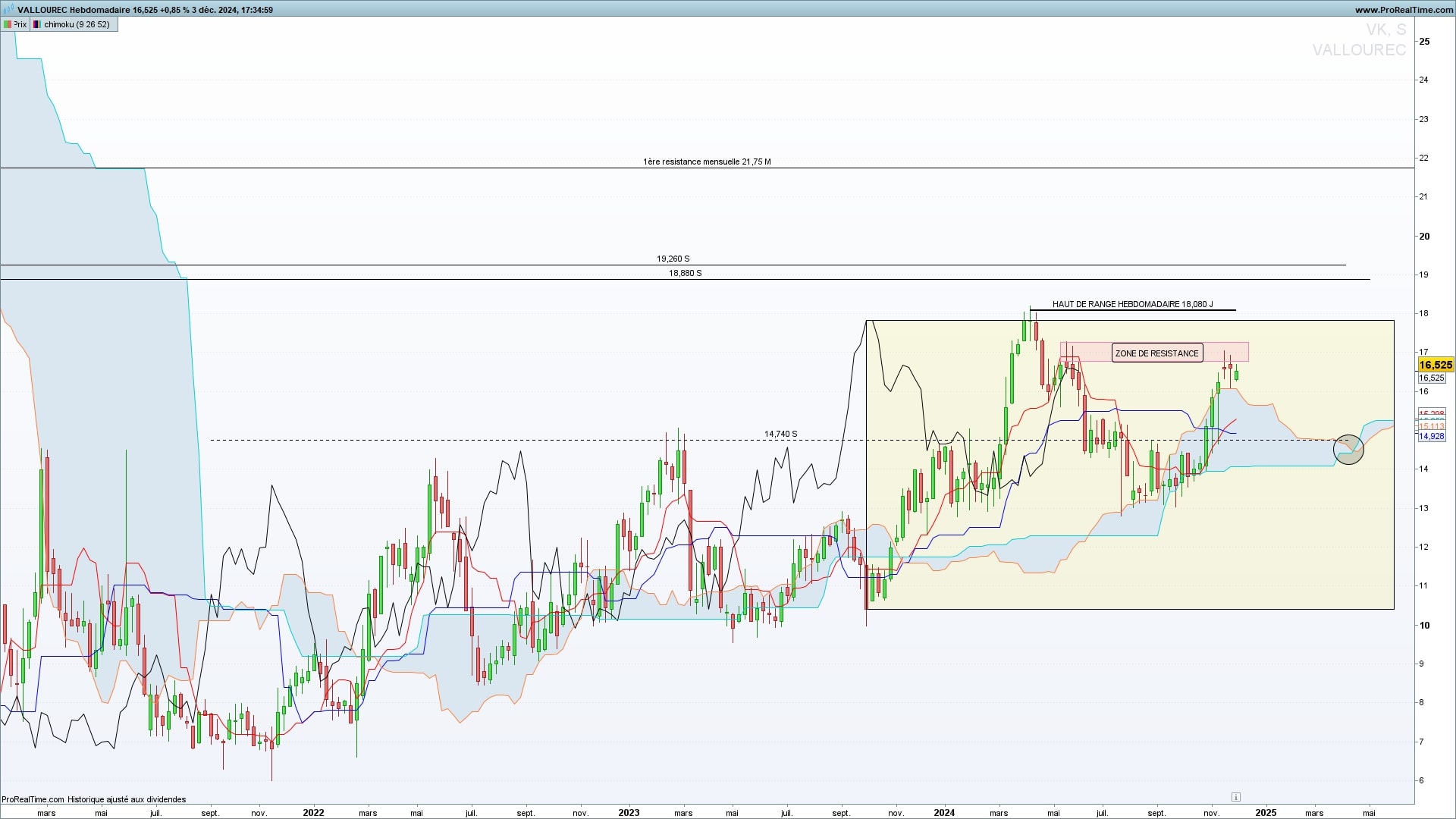This screenshot has height=819, width=1456.
Task: Click ProRealTime.com text at bottom left
Action: (x=33, y=799)
